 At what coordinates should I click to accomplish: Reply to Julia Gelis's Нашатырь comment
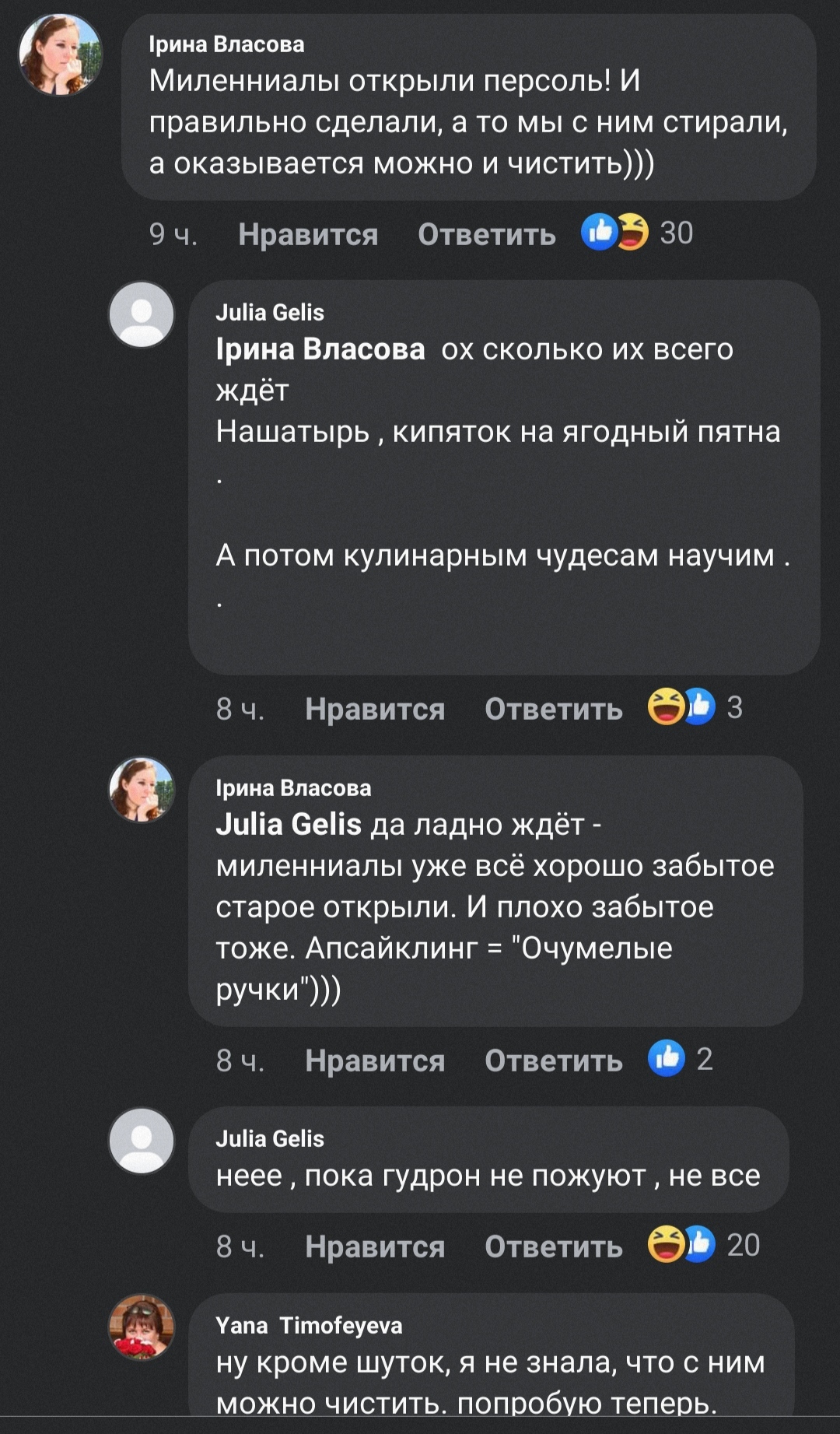(554, 709)
